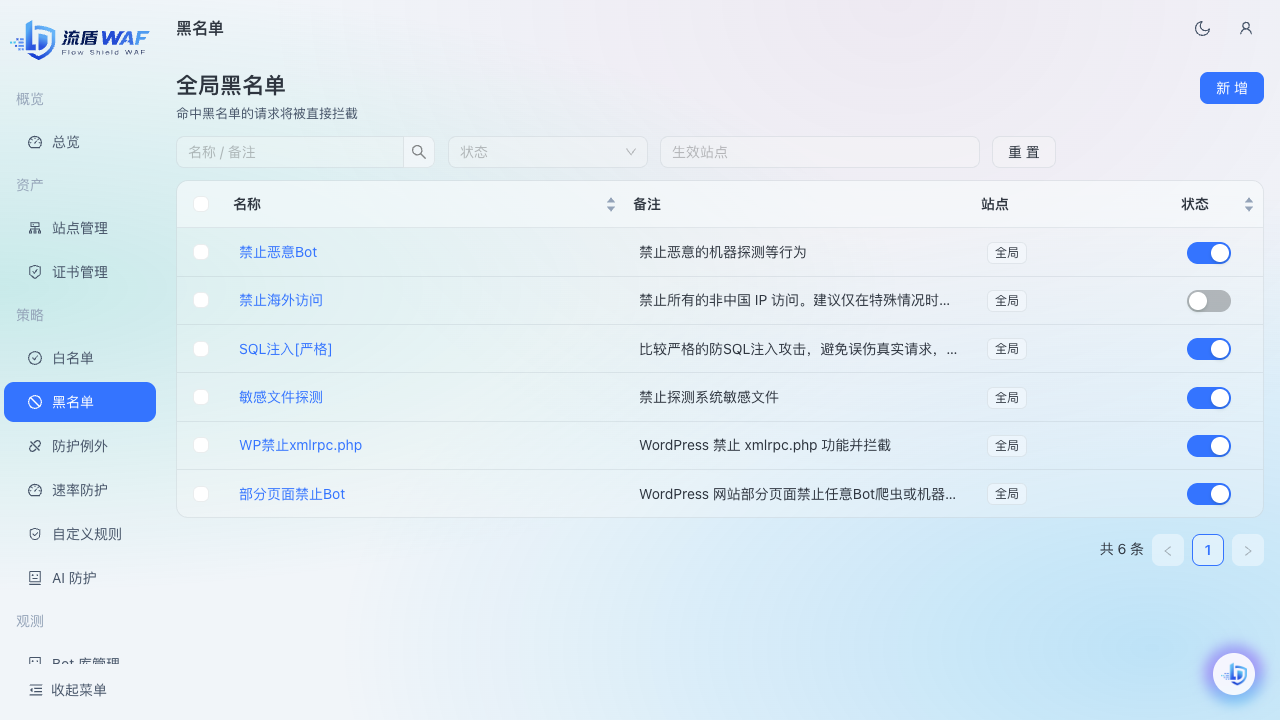Disable the 敏感文件探测 rule switch
1280x720 pixels.
(x=1209, y=398)
